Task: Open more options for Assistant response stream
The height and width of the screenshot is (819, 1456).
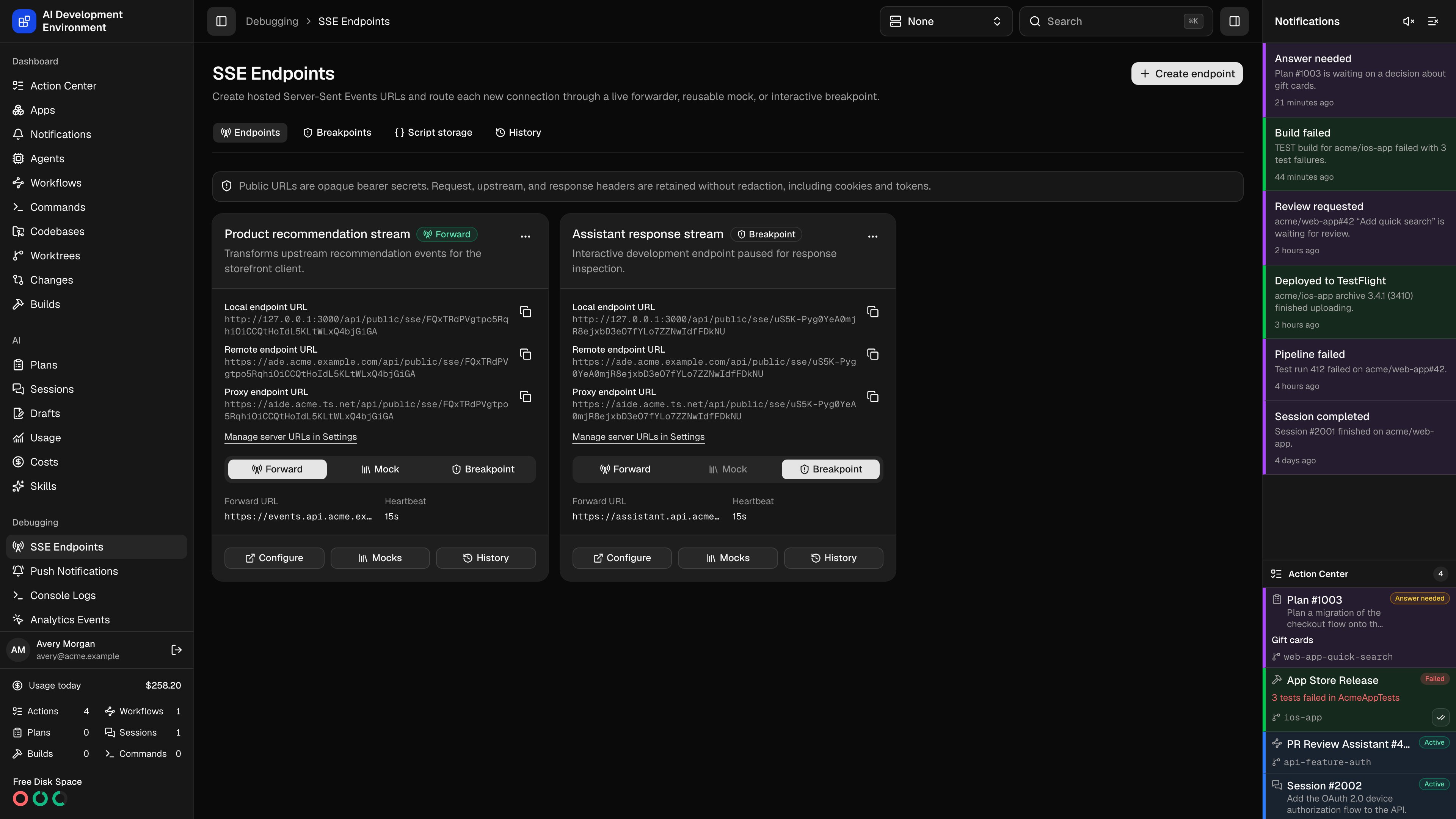Action: coord(873,236)
